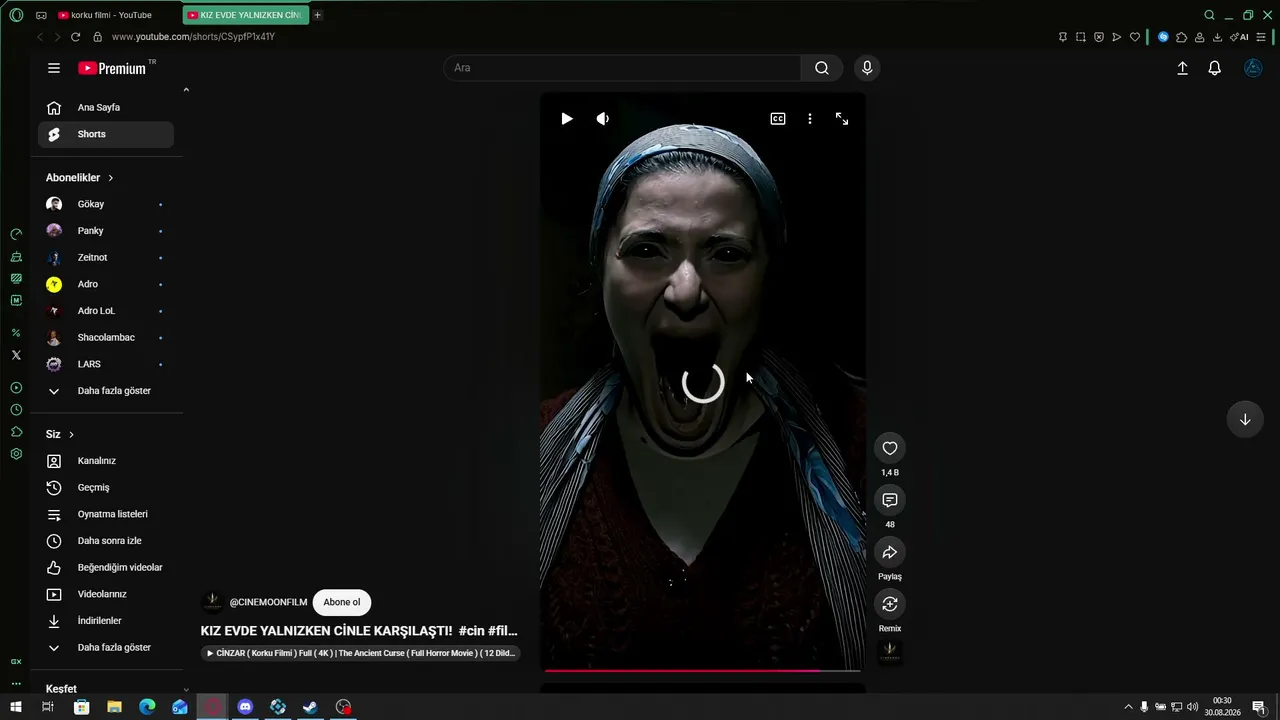Open the browser extensions cube icon

pos(1181,37)
